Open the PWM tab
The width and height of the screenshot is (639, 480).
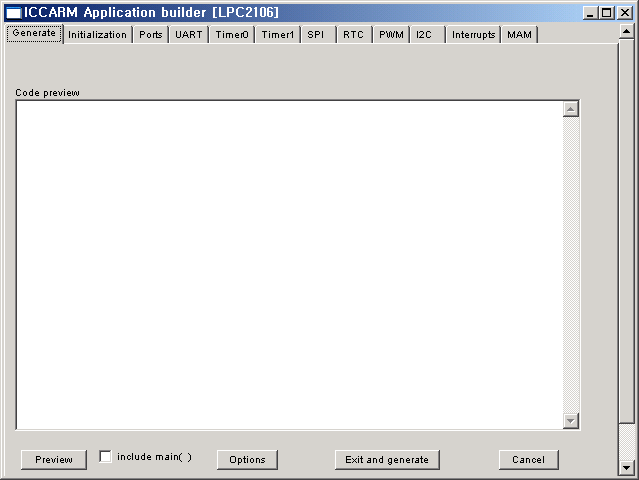click(x=391, y=35)
